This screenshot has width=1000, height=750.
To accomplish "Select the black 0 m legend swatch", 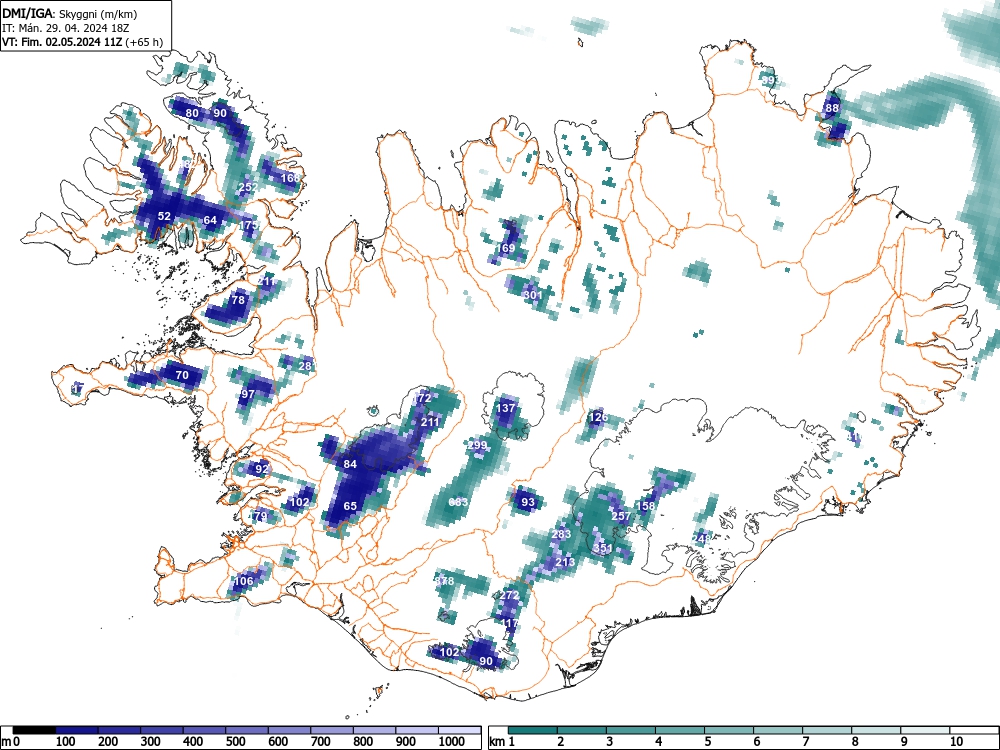I will (x=34, y=730).
